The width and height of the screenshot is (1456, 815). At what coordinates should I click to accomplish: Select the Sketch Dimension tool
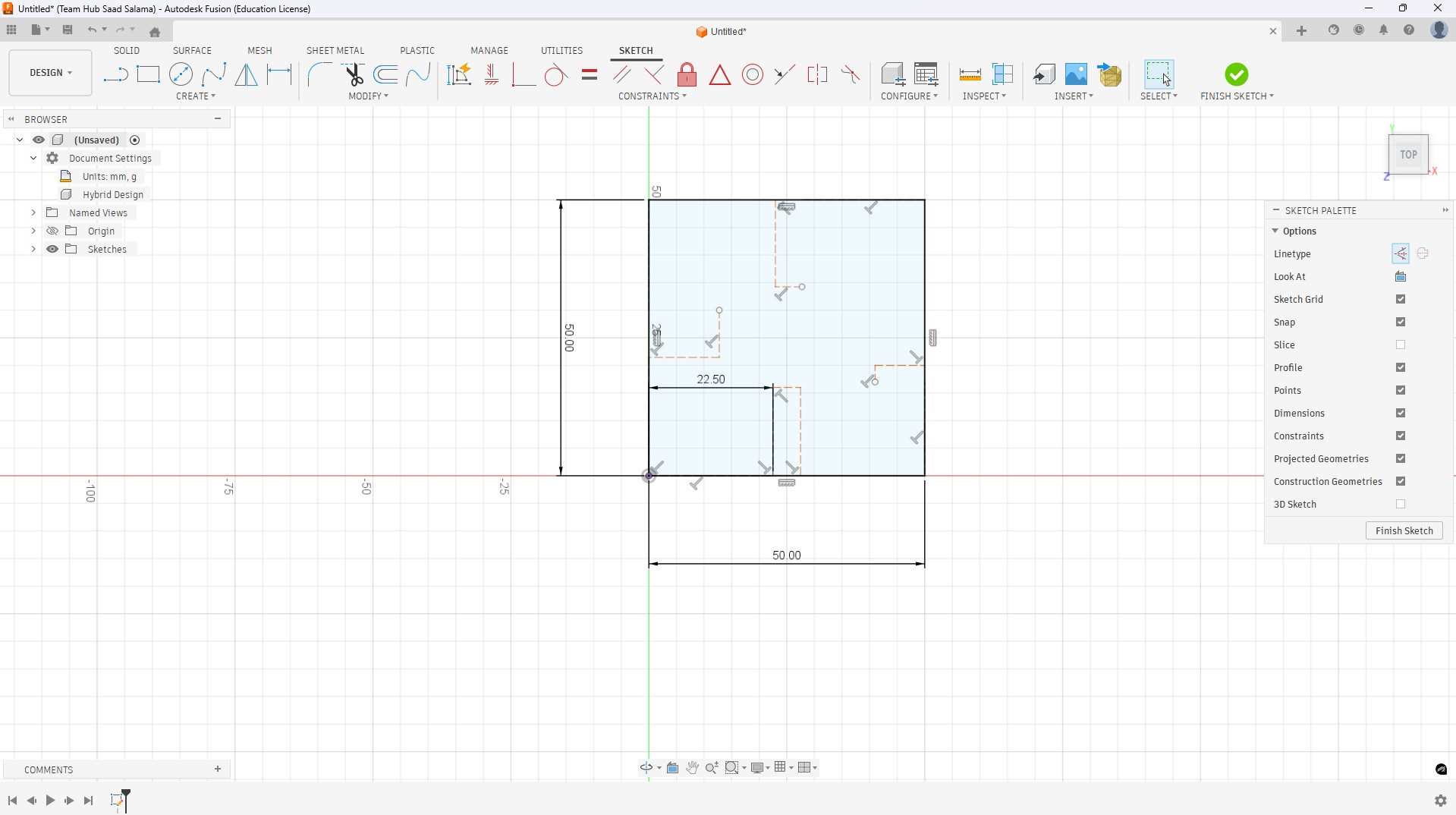pos(279,74)
